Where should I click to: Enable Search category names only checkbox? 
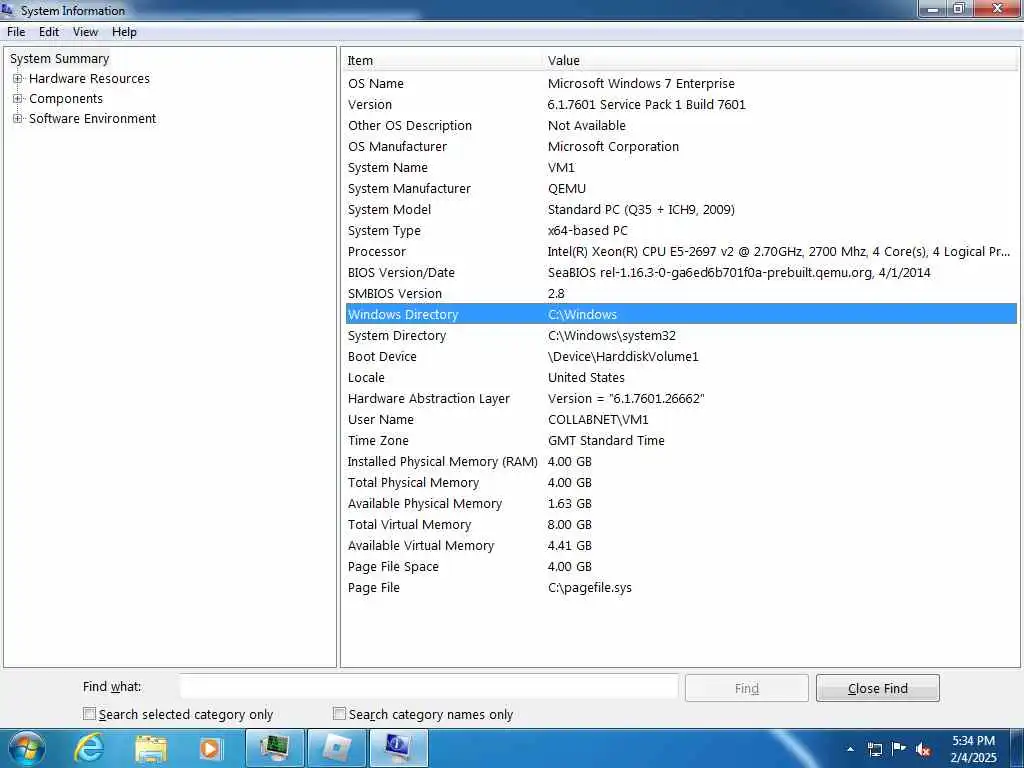coord(339,714)
